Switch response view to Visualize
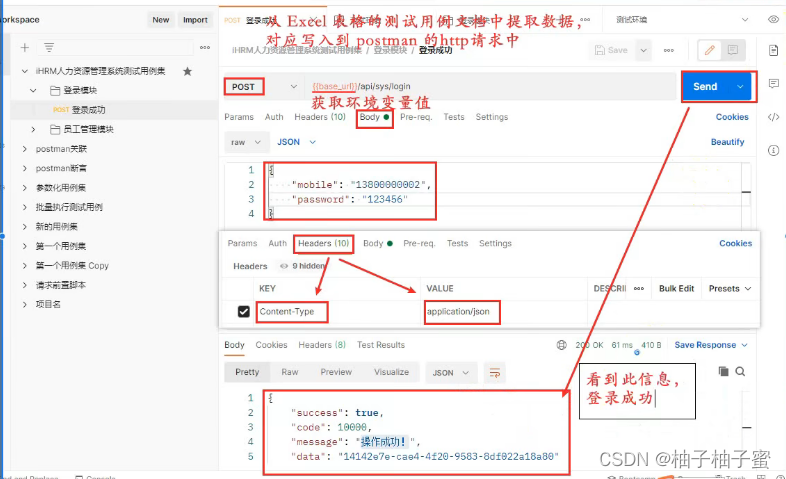The width and height of the screenshot is (786, 479). pos(391,372)
